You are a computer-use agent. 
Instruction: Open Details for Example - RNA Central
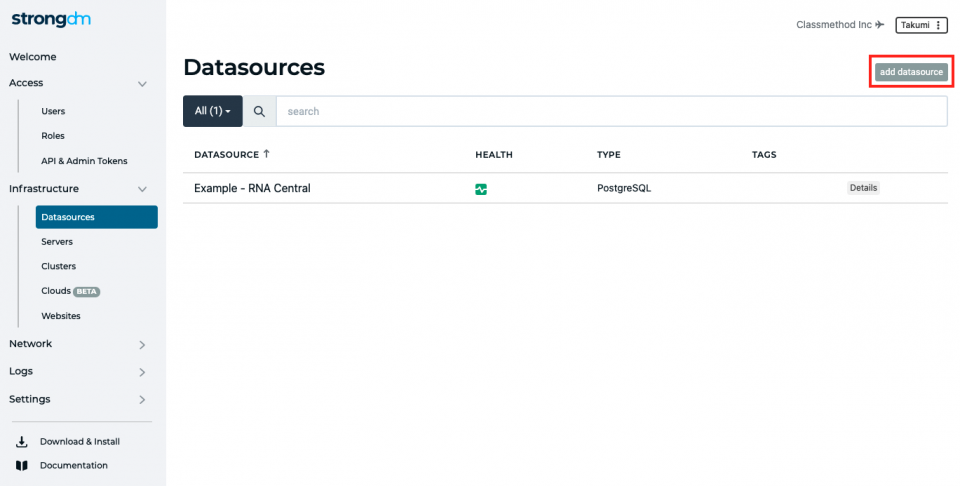[x=863, y=188]
